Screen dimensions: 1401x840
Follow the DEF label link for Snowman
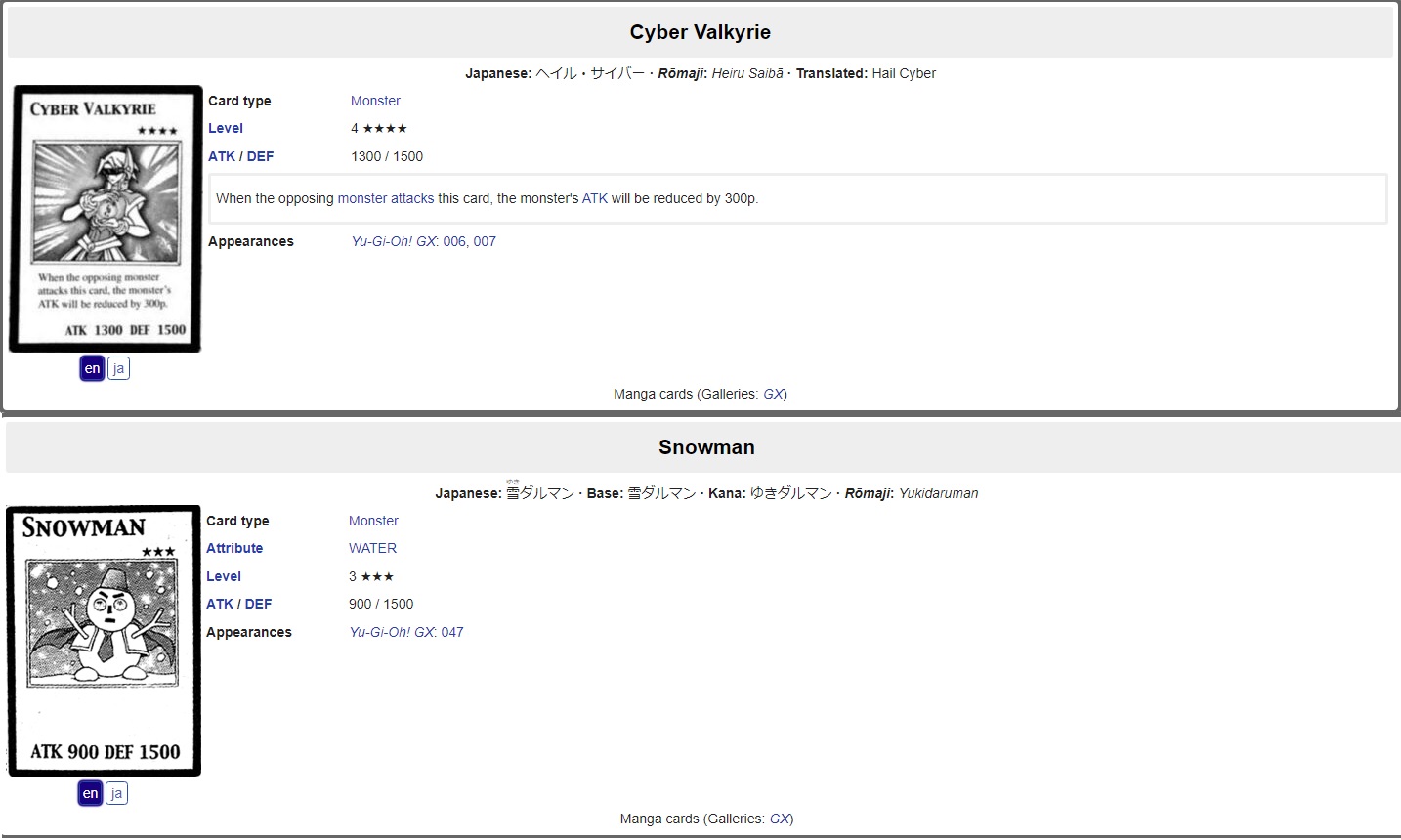tap(258, 604)
